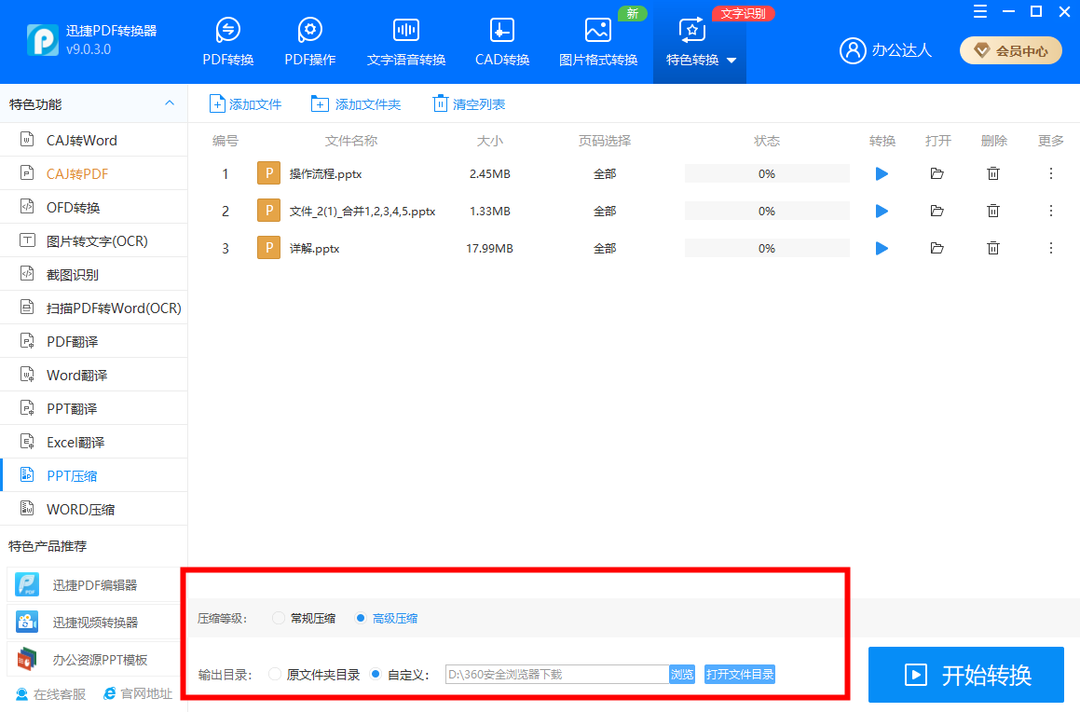Select the 自定义 output option
The width and height of the screenshot is (1080, 712).
(374, 674)
